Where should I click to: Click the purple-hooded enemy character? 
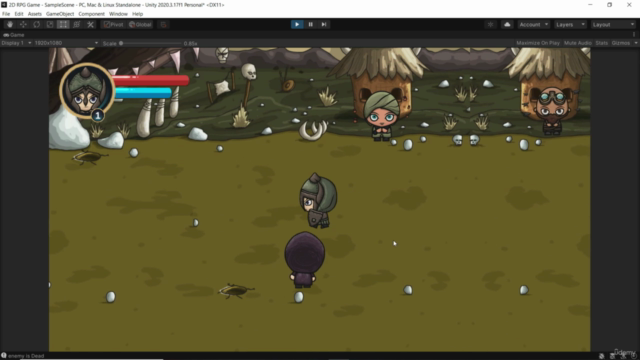(x=305, y=260)
